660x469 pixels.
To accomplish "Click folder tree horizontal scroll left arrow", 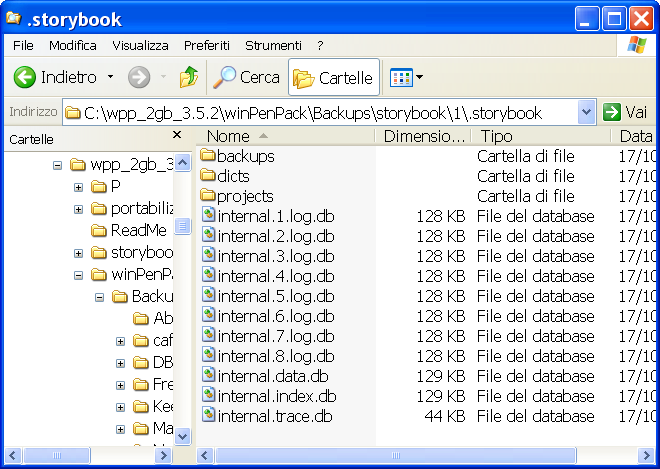I will 13,455.
